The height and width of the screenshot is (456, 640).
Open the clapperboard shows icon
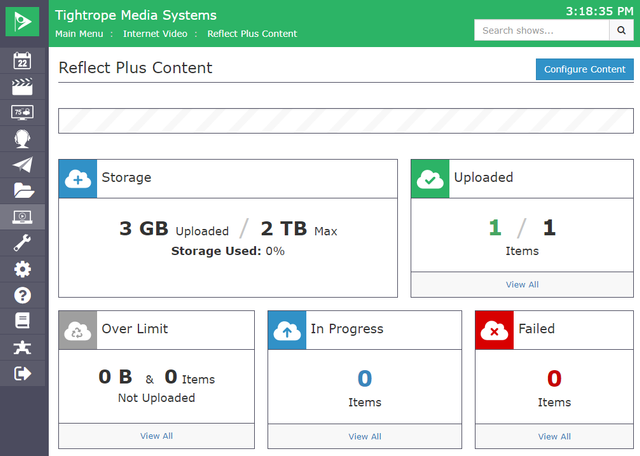22,87
